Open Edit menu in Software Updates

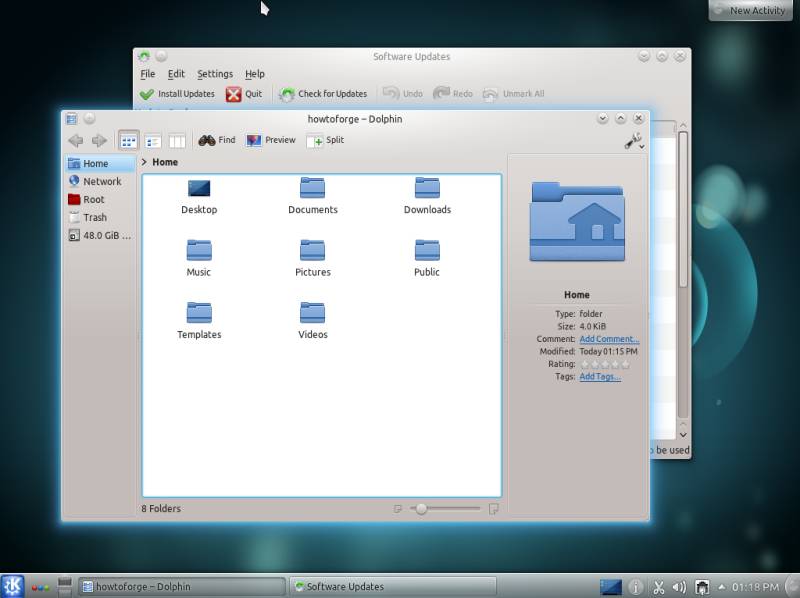click(176, 74)
